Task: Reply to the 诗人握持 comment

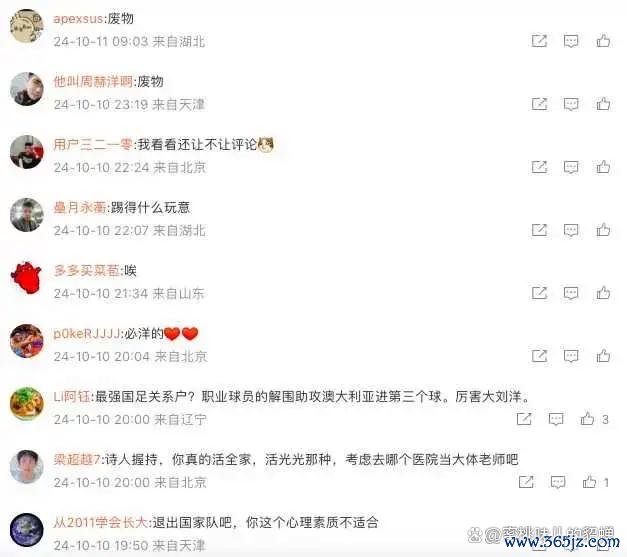Action: [558, 482]
